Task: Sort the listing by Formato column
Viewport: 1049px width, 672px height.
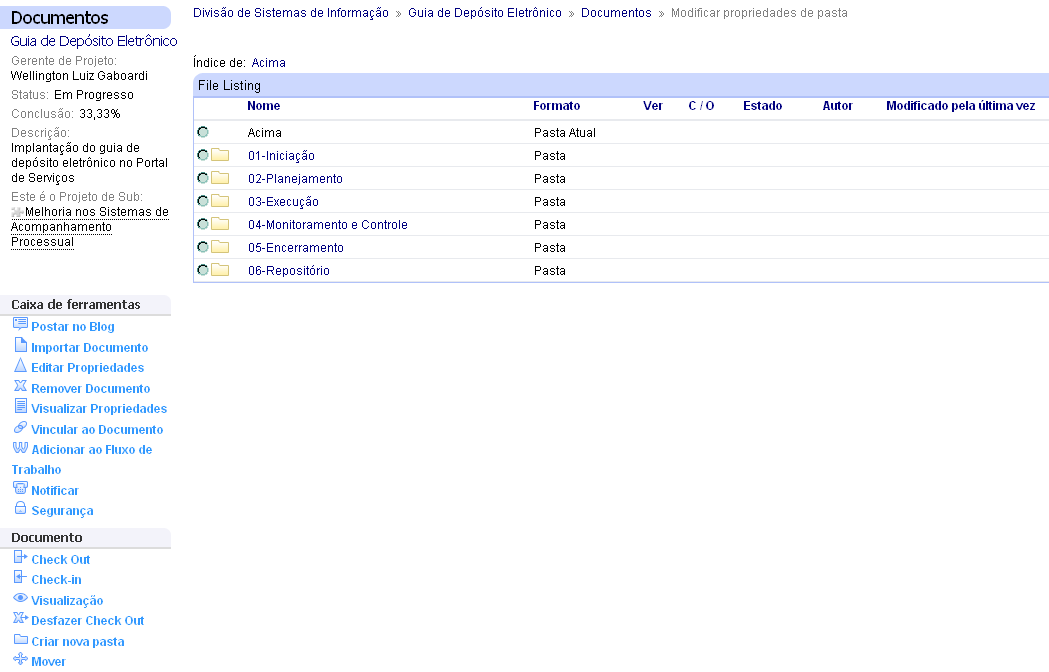Action: pyautogui.click(x=557, y=106)
